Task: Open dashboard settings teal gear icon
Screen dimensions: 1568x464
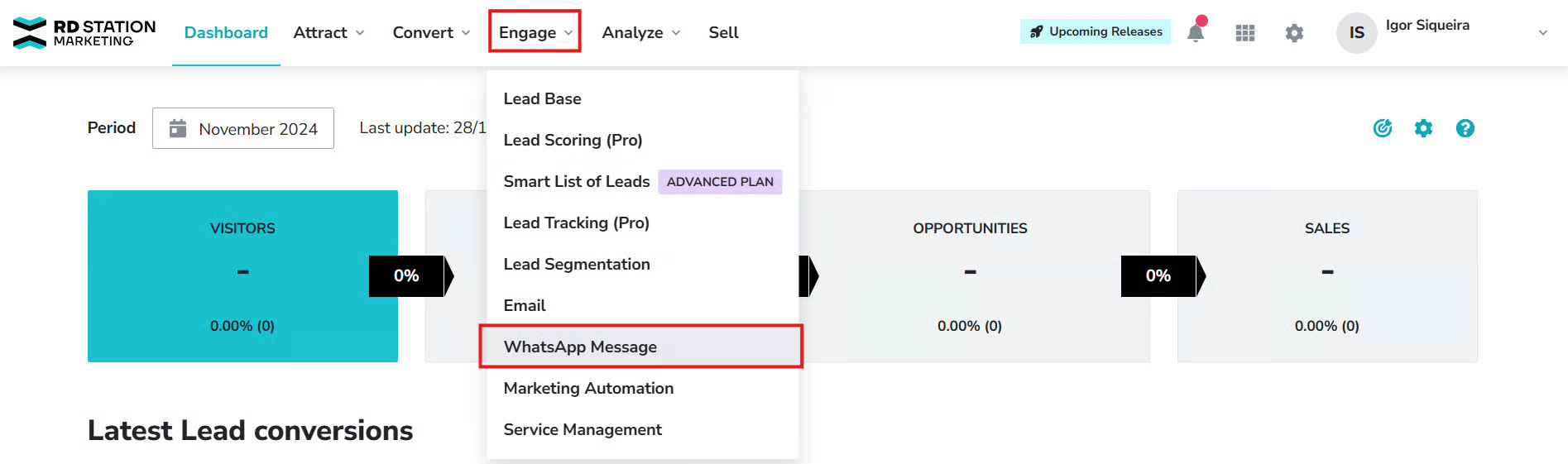Action: click(x=1423, y=128)
